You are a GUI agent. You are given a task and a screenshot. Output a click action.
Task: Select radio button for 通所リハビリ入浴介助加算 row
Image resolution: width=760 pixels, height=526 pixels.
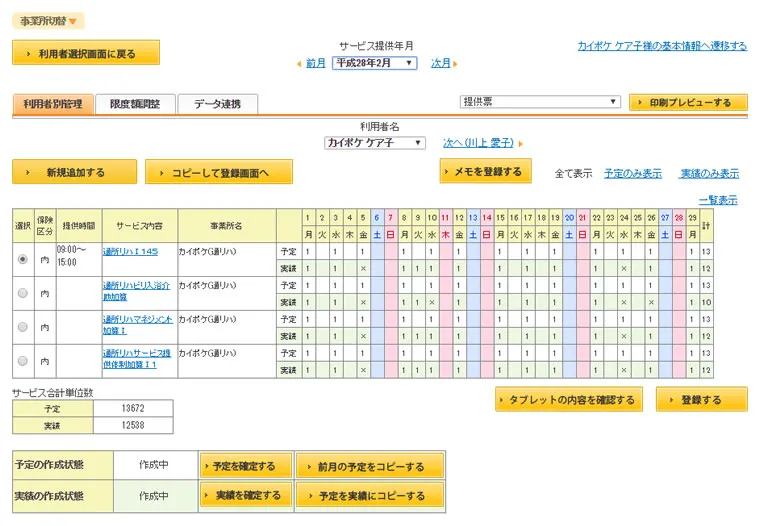pos(22,293)
